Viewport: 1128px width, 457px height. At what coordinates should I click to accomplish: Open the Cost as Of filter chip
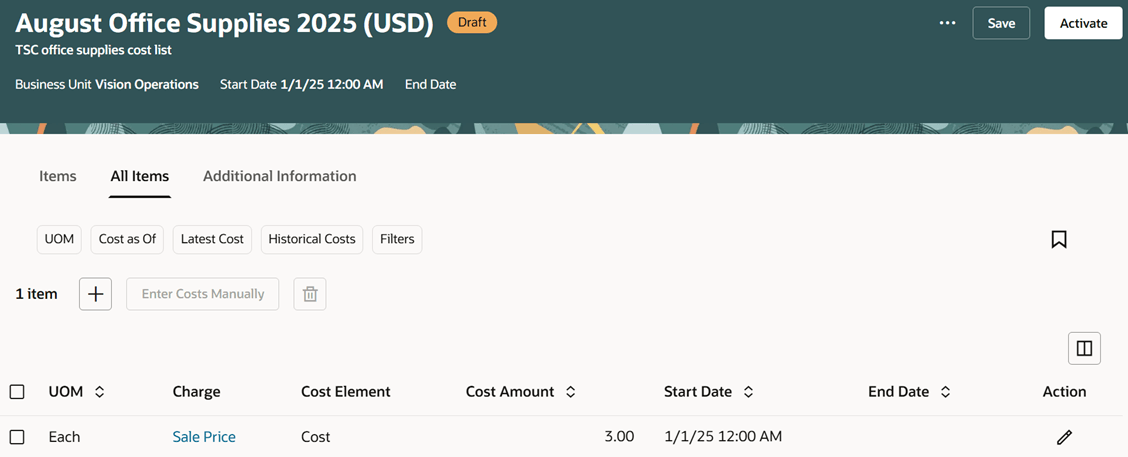127,240
